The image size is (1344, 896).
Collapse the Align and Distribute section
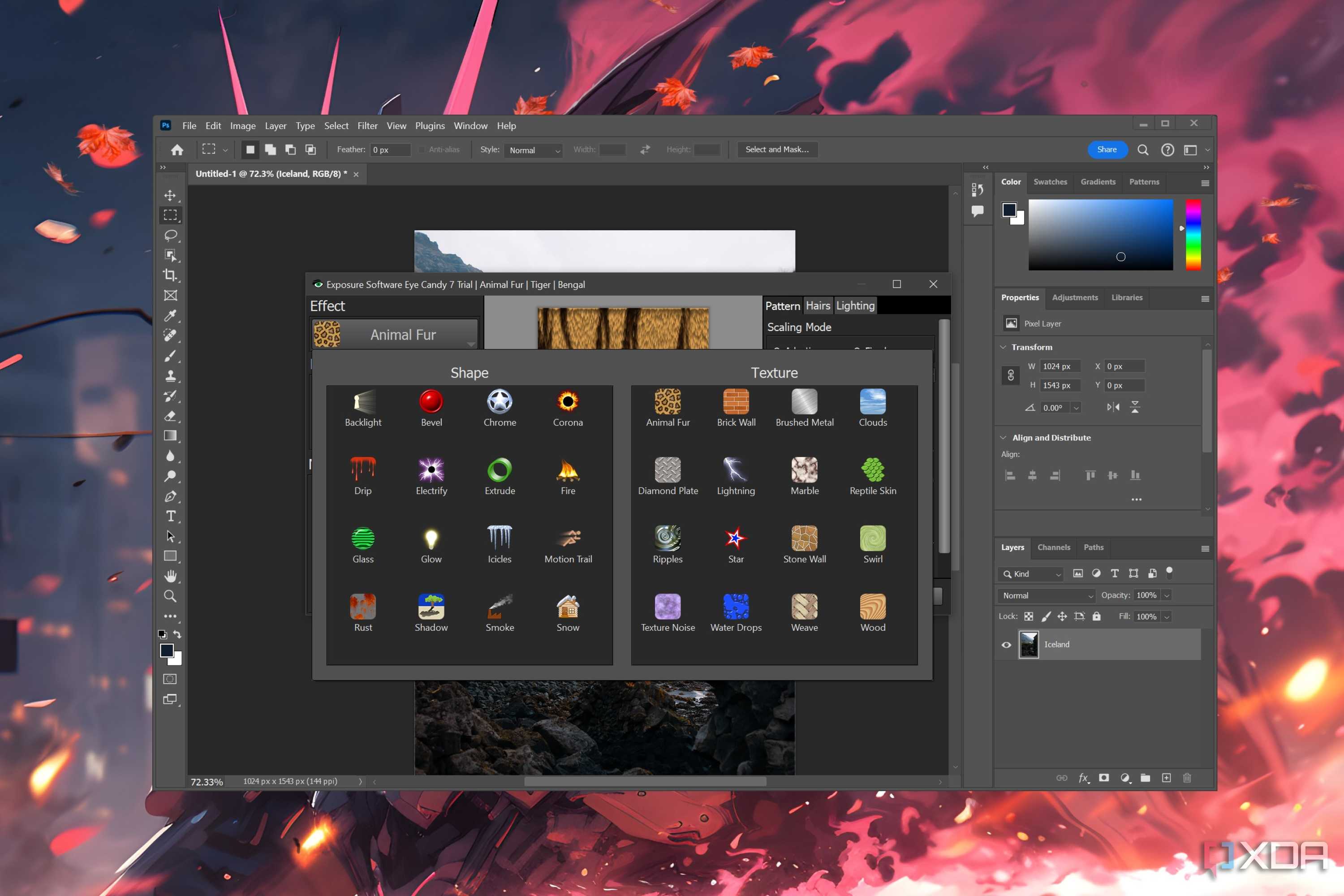1003,438
